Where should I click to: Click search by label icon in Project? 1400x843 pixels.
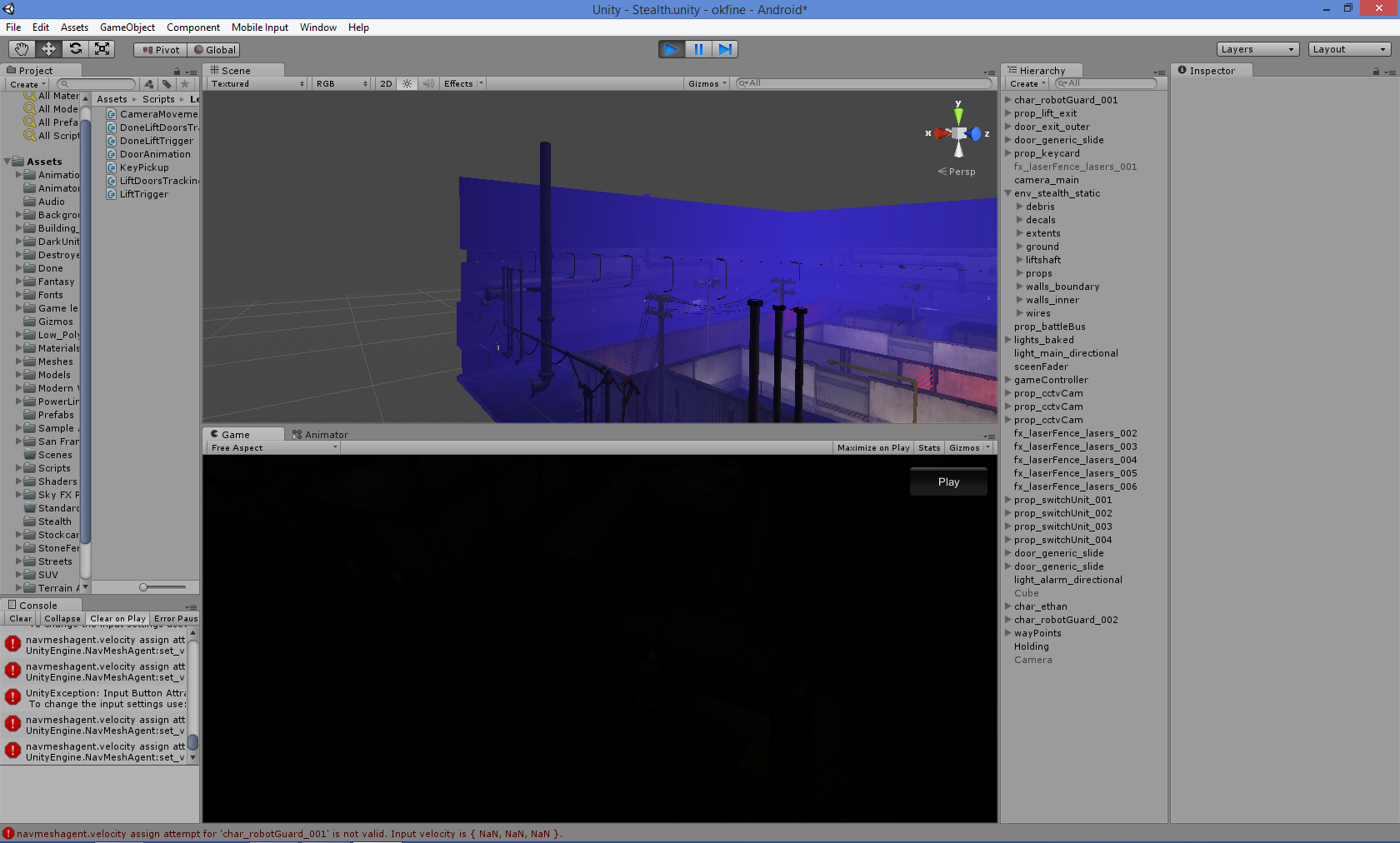[x=167, y=84]
